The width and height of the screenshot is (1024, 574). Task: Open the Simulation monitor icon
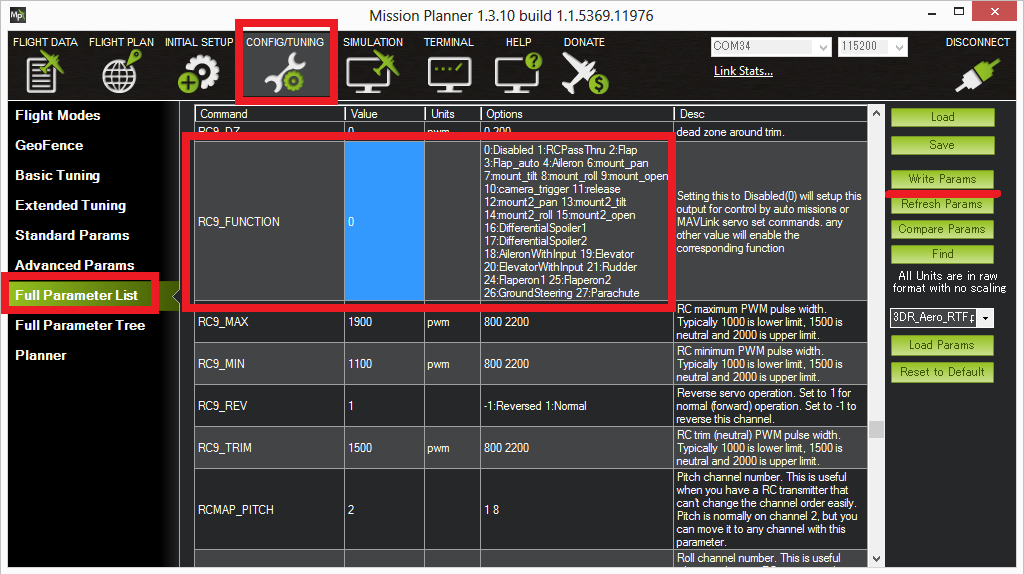(x=372, y=74)
